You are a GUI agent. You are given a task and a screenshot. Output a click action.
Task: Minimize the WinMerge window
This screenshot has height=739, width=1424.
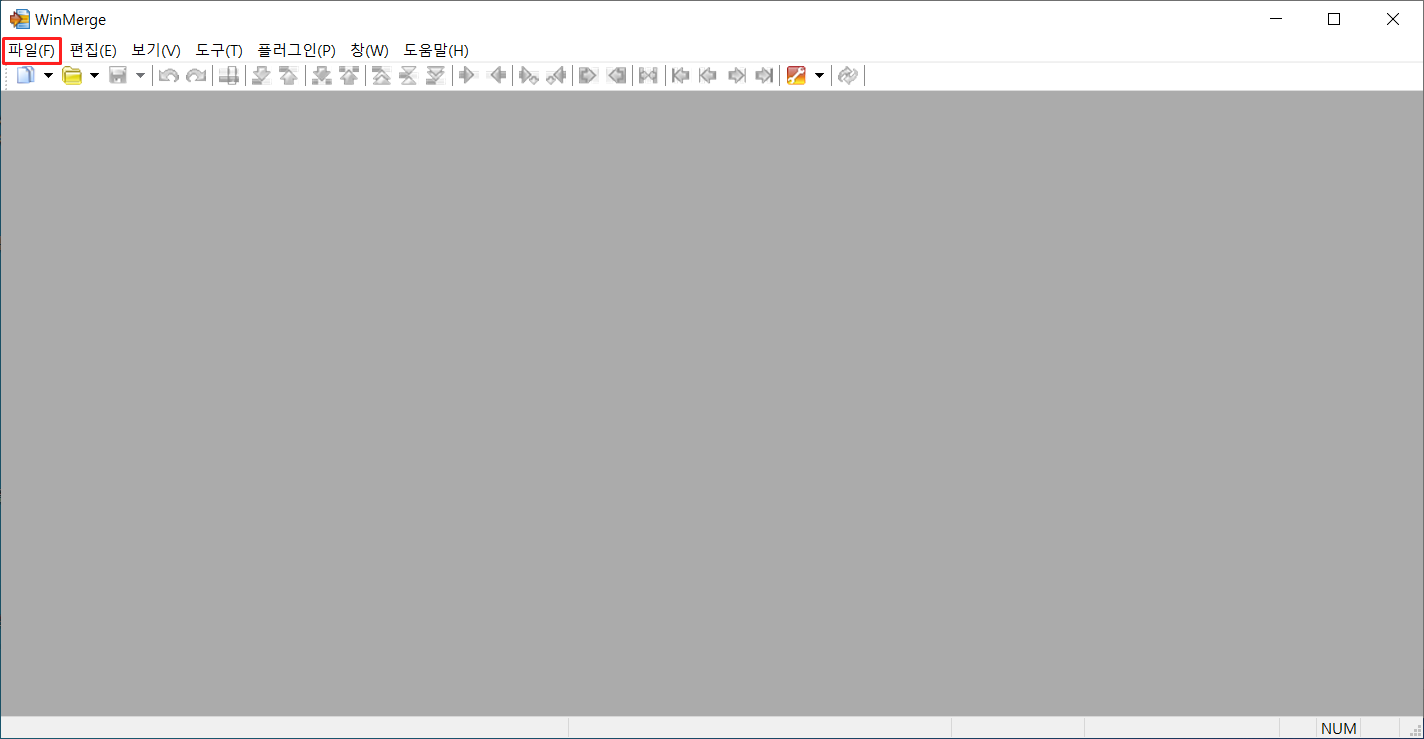coord(1275,19)
